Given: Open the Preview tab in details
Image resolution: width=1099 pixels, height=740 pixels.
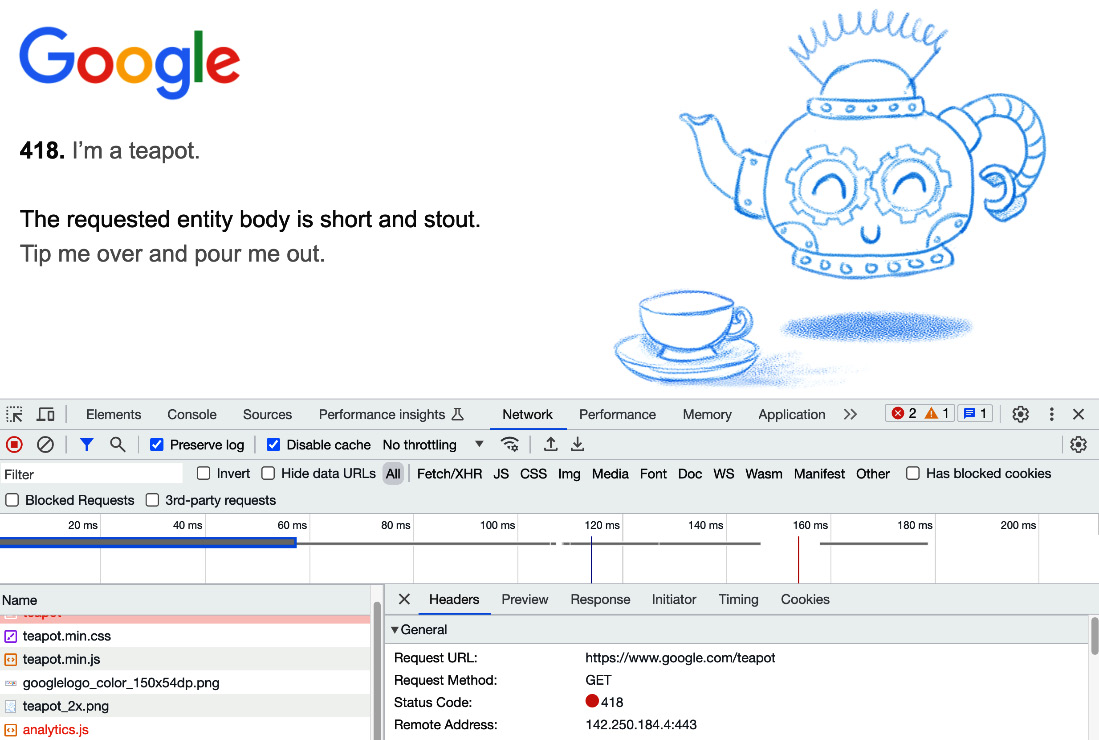Looking at the screenshot, I should [525, 599].
